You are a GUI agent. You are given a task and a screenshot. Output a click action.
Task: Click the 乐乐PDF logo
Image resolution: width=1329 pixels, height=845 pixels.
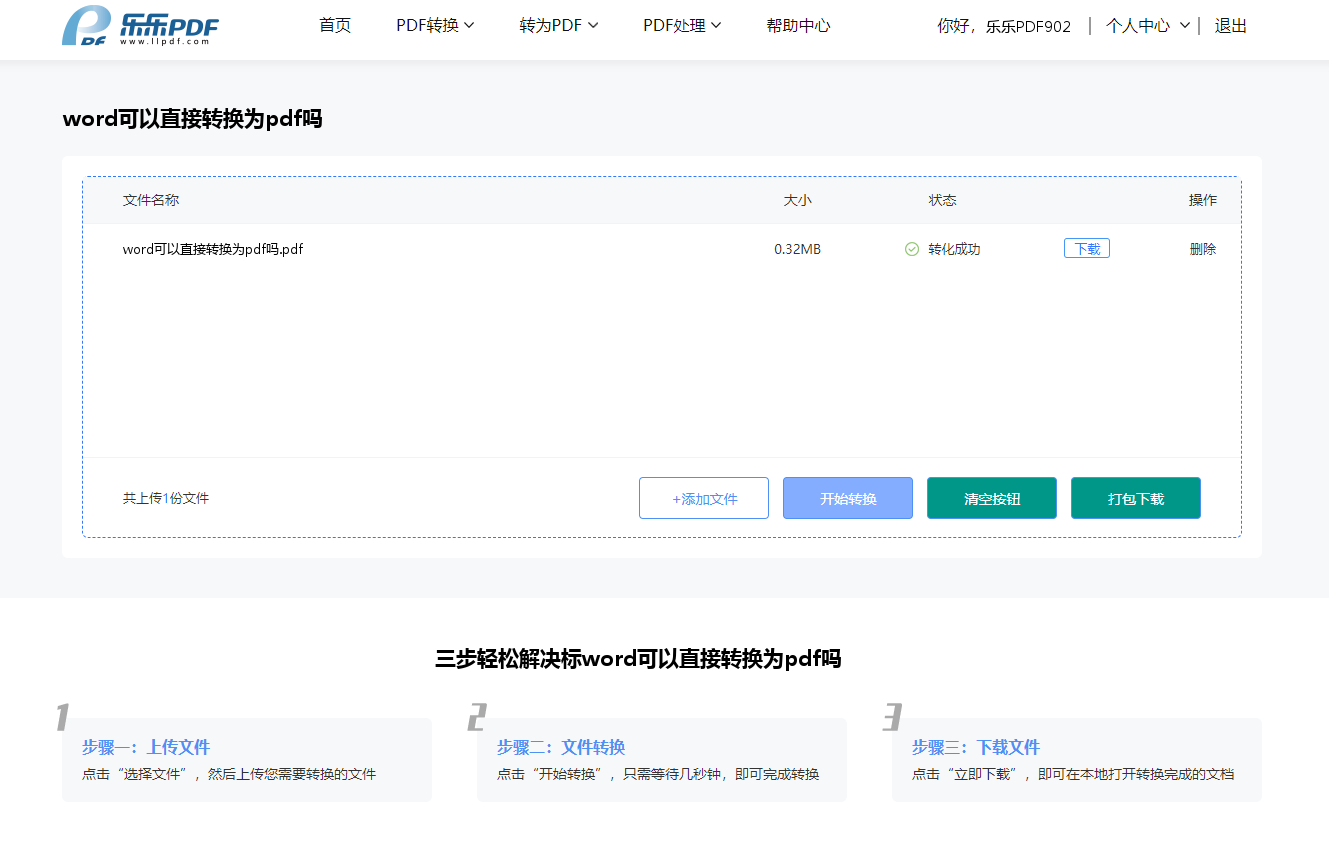pos(140,26)
